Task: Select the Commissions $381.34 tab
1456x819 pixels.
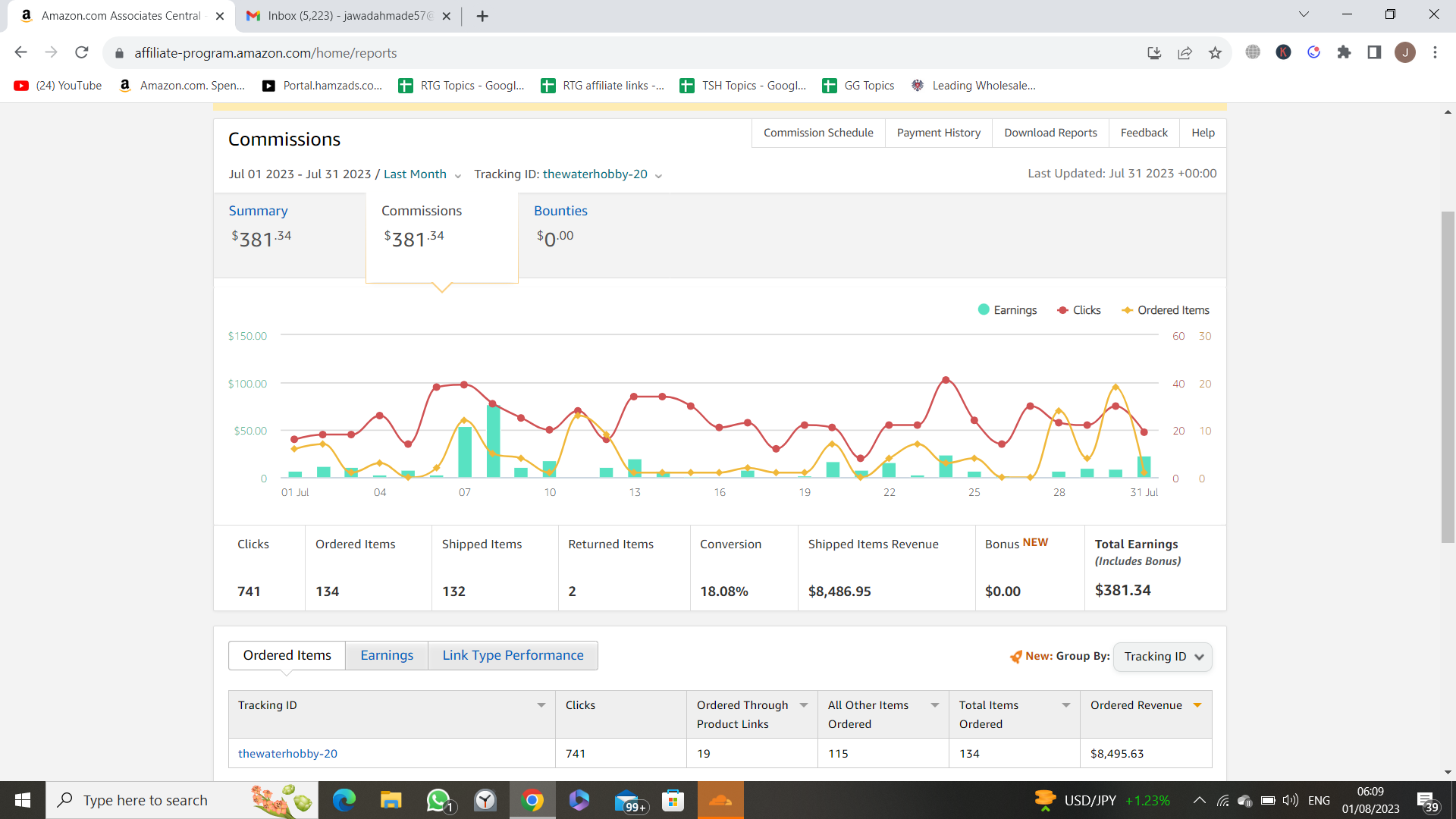Action: pos(442,237)
